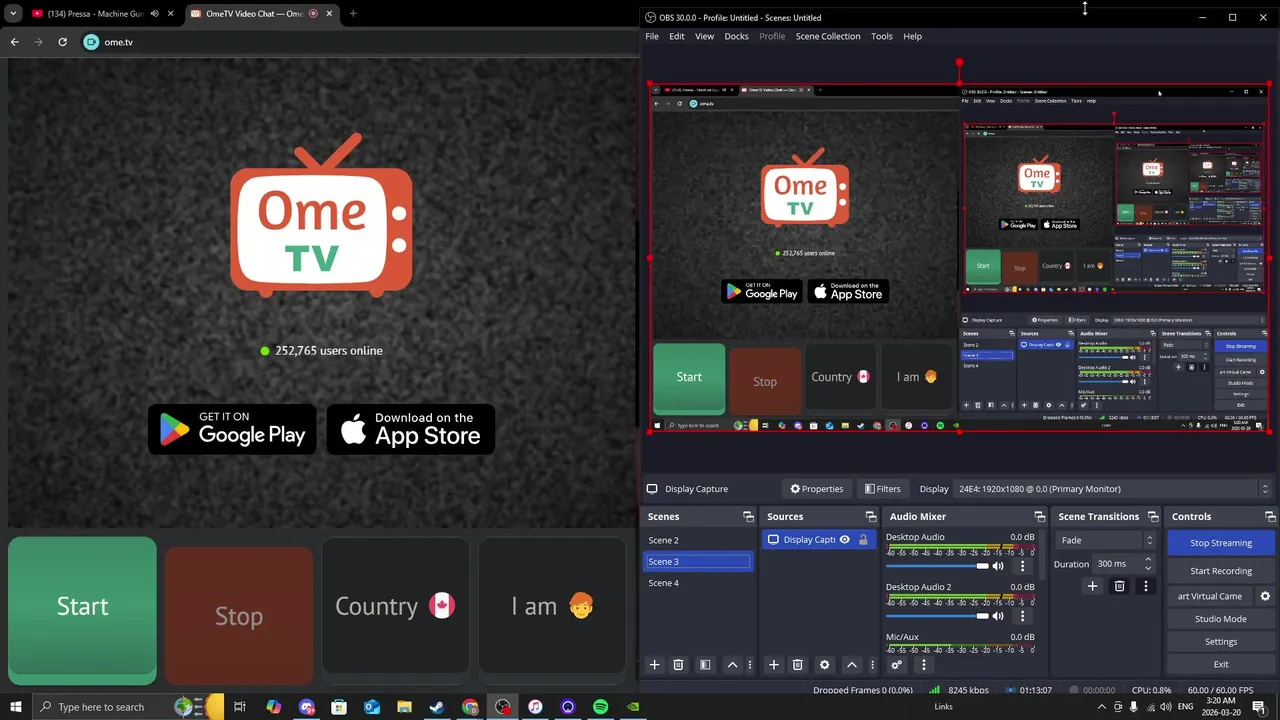The image size is (1280, 720).
Task: Move selected scene up
Action: (732, 665)
